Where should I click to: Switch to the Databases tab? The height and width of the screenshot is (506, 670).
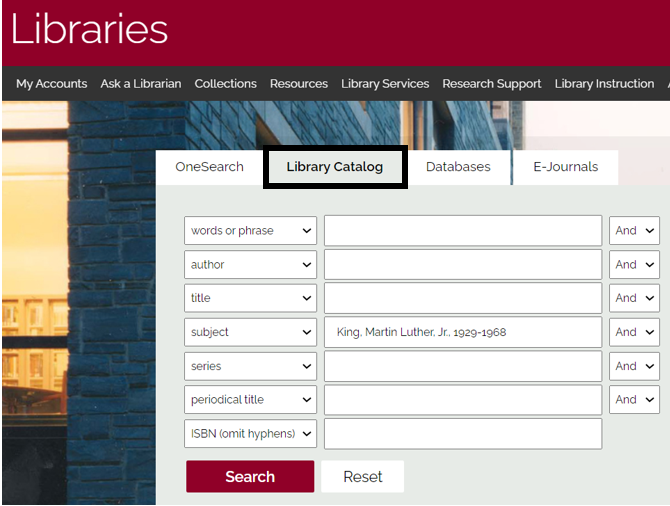[458, 167]
